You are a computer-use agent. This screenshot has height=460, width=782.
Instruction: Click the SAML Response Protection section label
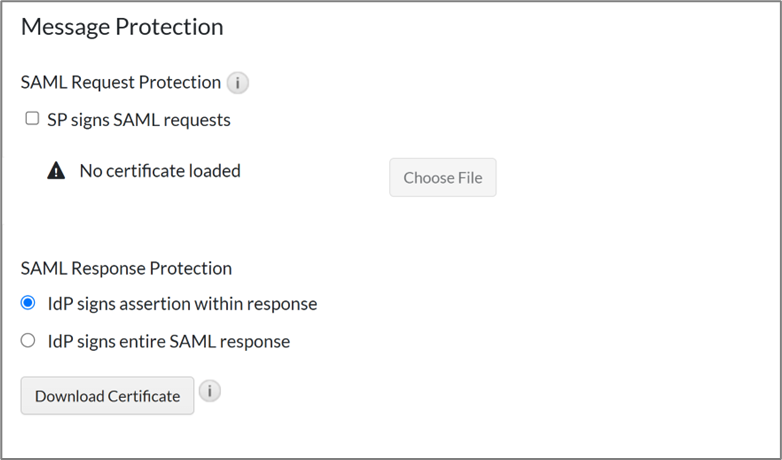point(126,268)
